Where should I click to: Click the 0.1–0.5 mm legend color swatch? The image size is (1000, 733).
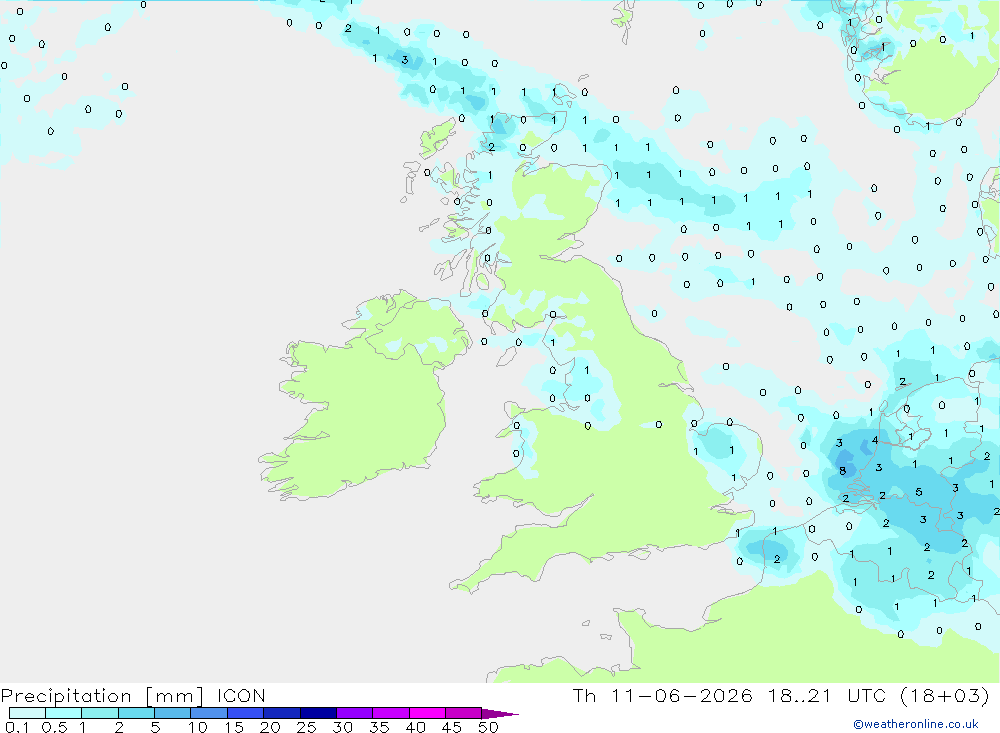click(27, 713)
